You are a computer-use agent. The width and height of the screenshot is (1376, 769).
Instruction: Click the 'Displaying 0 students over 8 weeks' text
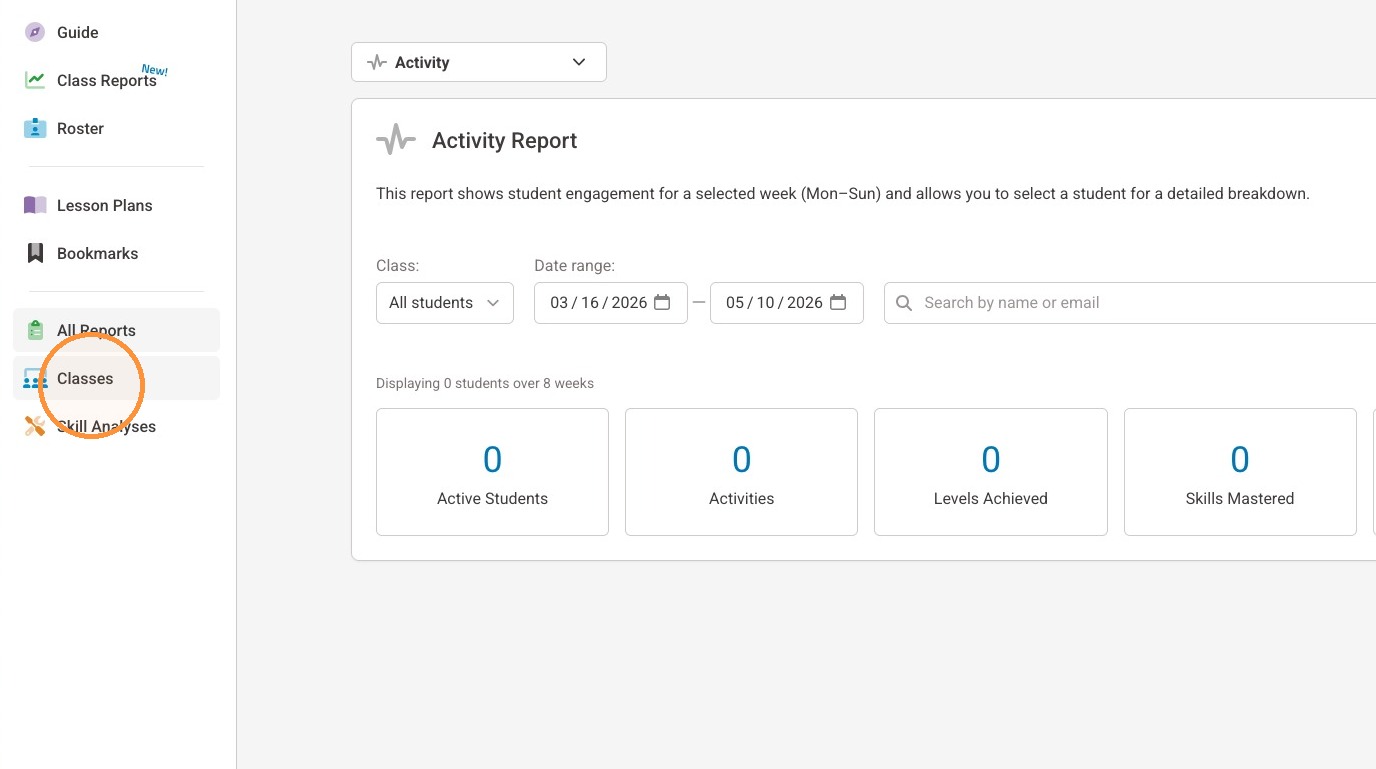[485, 383]
